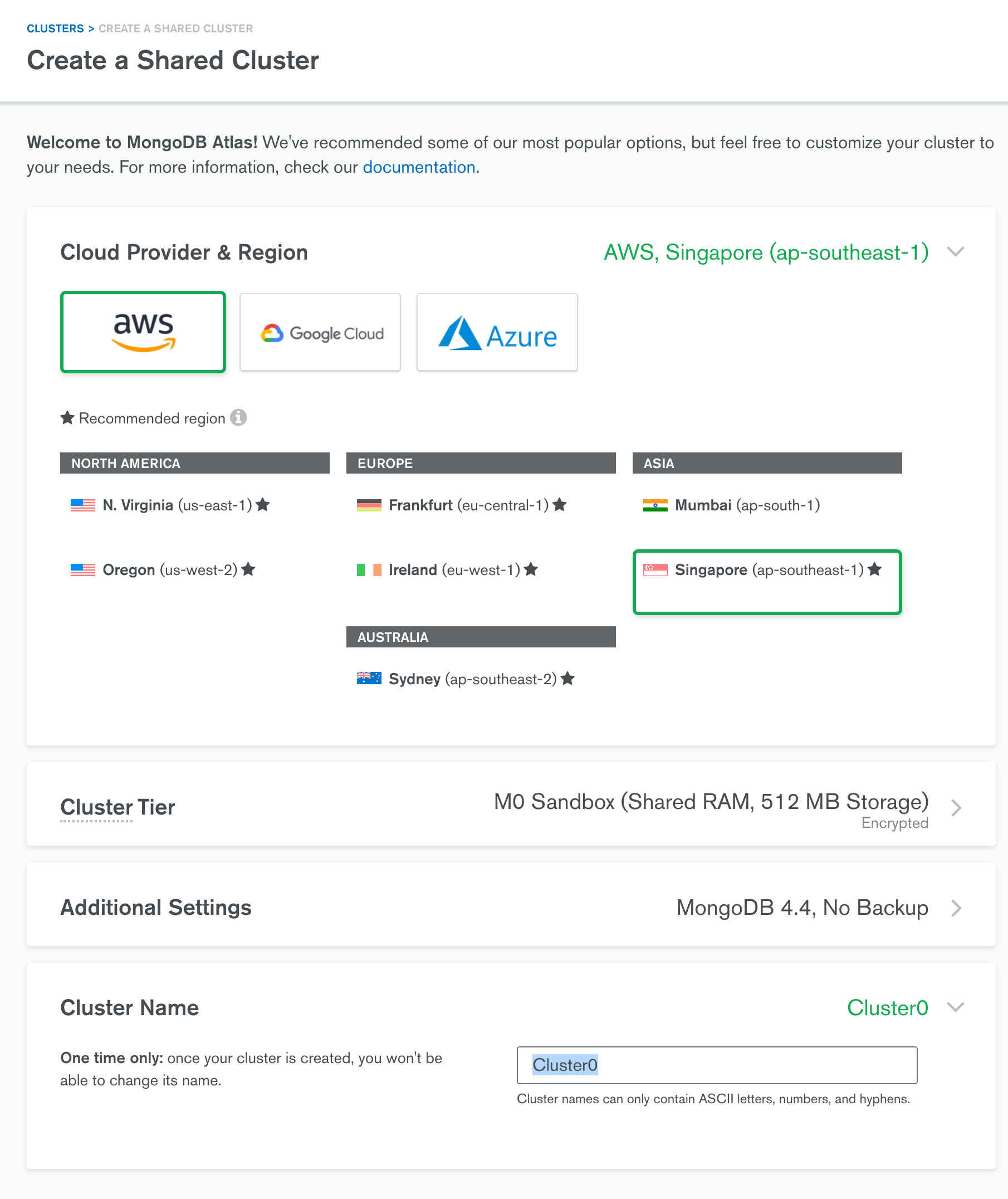The height and width of the screenshot is (1199, 1008).
Task: Choose Google Cloud as provider
Action: (320, 332)
